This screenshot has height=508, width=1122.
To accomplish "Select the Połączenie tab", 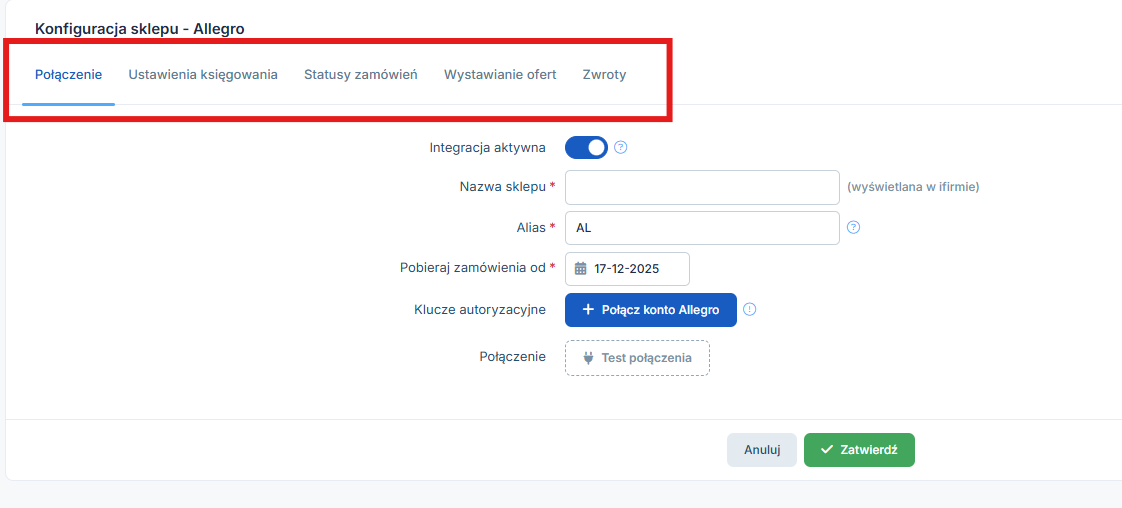I will tap(68, 75).
